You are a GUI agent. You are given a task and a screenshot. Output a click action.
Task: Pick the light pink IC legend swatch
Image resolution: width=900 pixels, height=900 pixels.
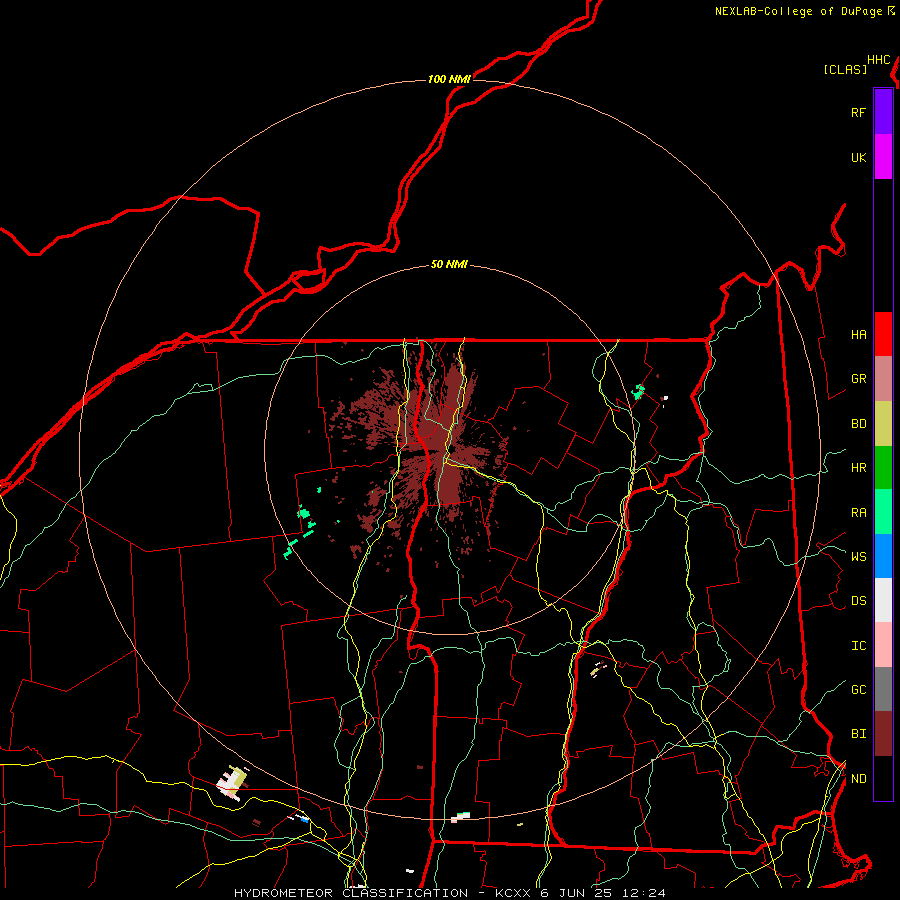point(883,645)
